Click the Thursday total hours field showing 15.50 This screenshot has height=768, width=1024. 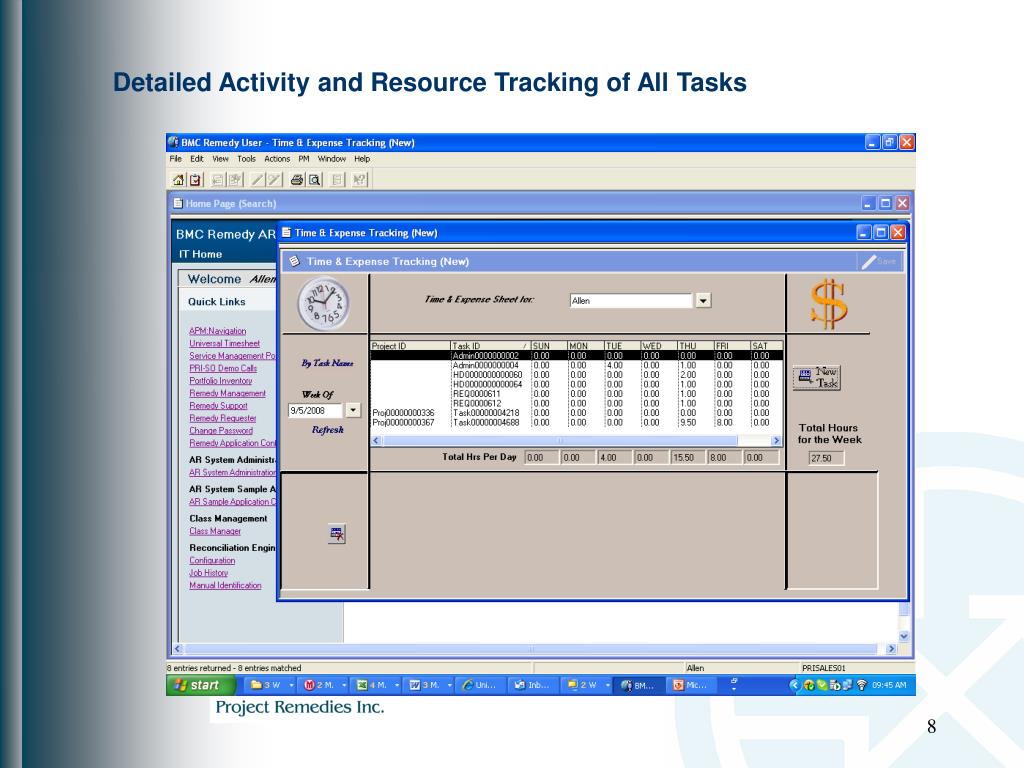(688, 457)
